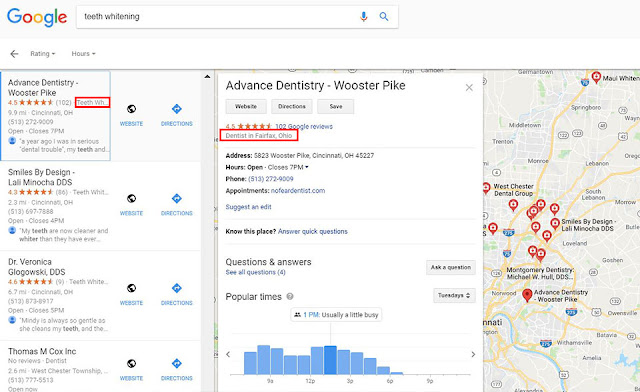Click the Save button in details panel

[x=336, y=107]
